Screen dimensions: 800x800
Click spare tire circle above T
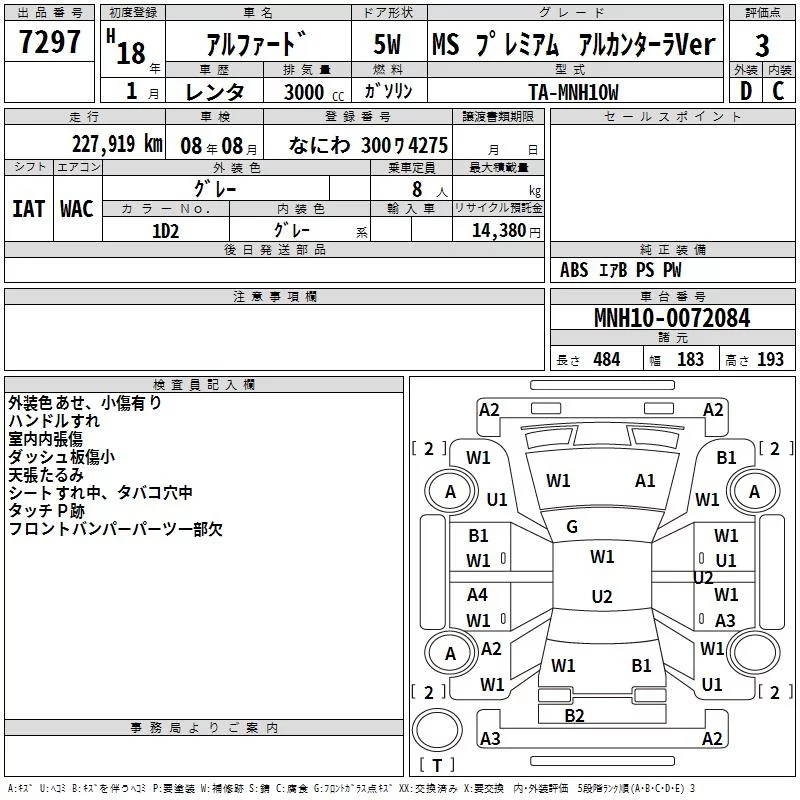pyautogui.click(x=437, y=730)
